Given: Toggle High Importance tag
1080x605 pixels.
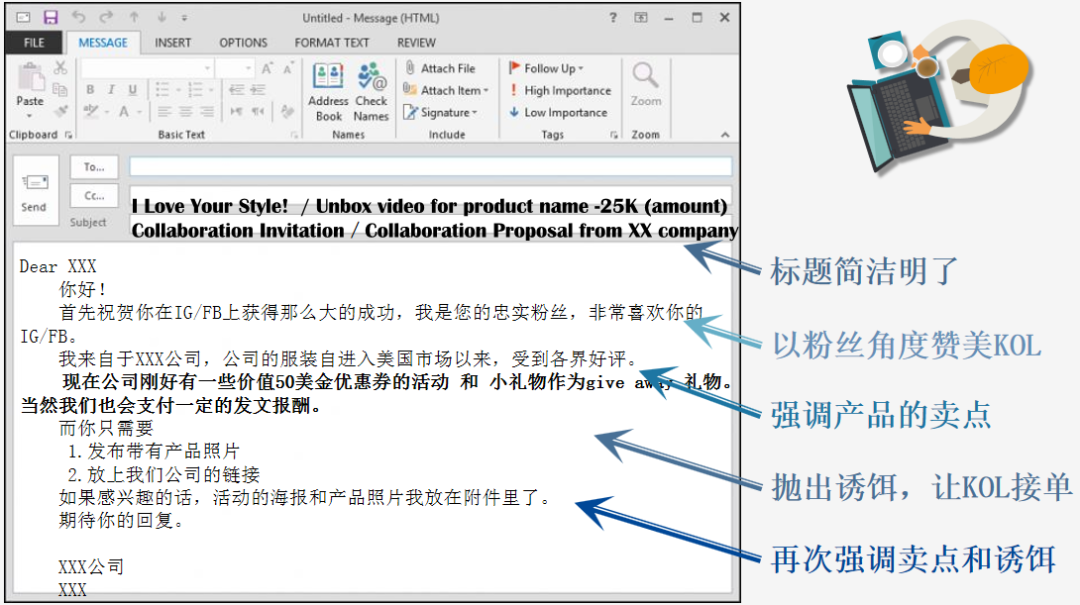Looking at the screenshot, I should pos(560,90).
